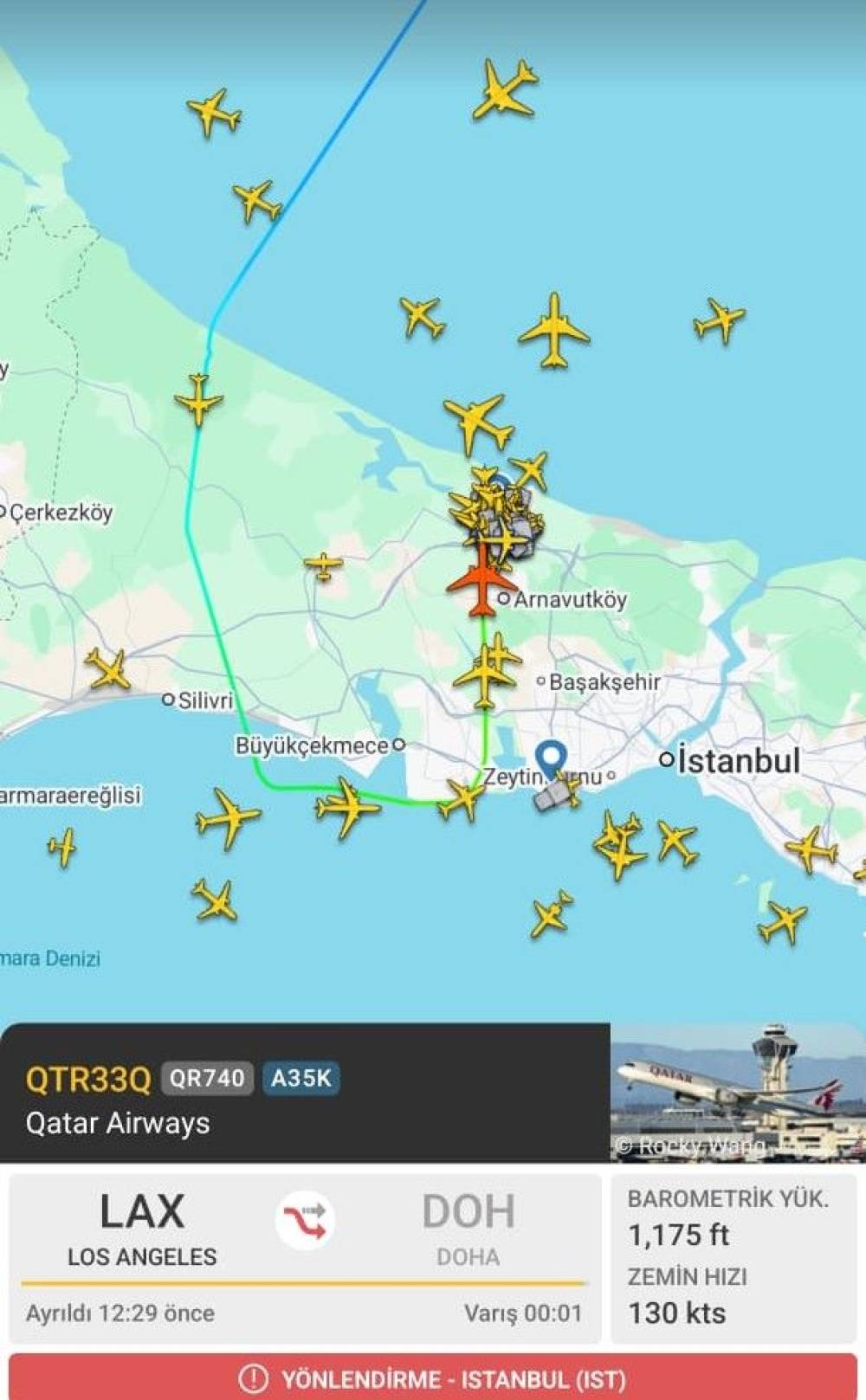Image resolution: width=866 pixels, height=1400 pixels.
Task: Tap the A35K aircraft type badge
Action: pos(301,1078)
